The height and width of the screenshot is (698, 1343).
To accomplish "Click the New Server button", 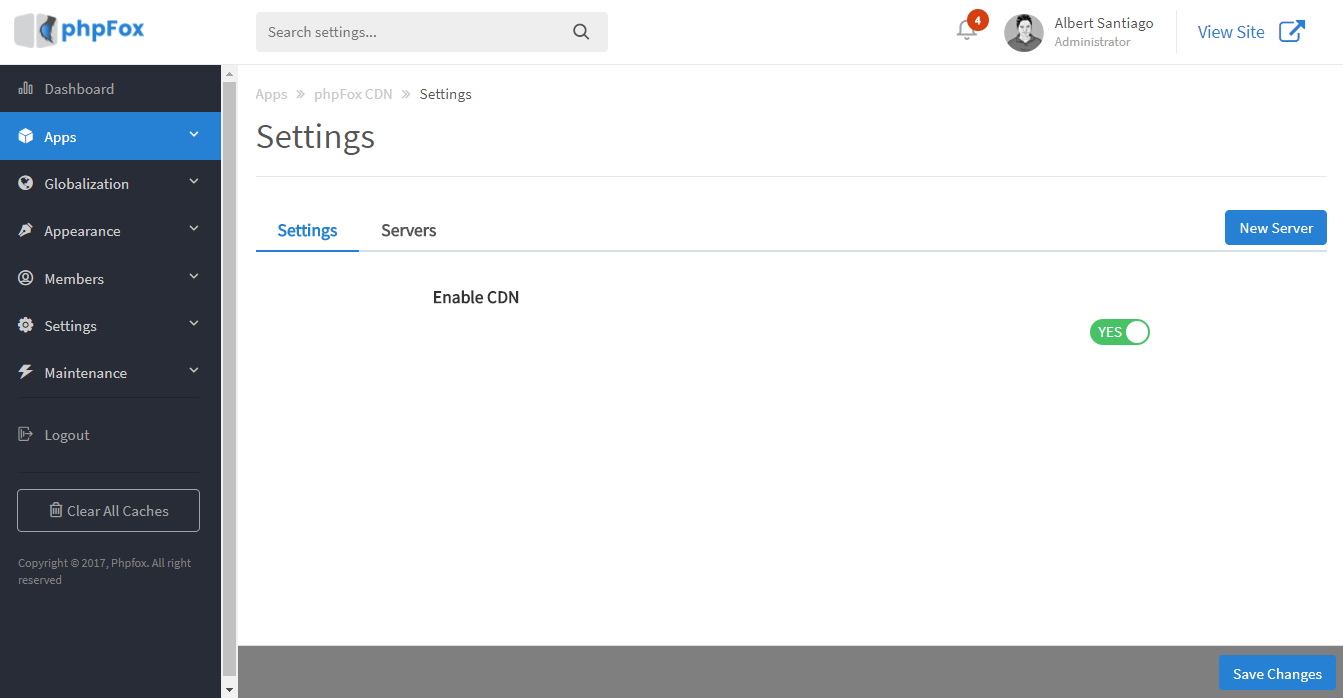I will click(1276, 228).
